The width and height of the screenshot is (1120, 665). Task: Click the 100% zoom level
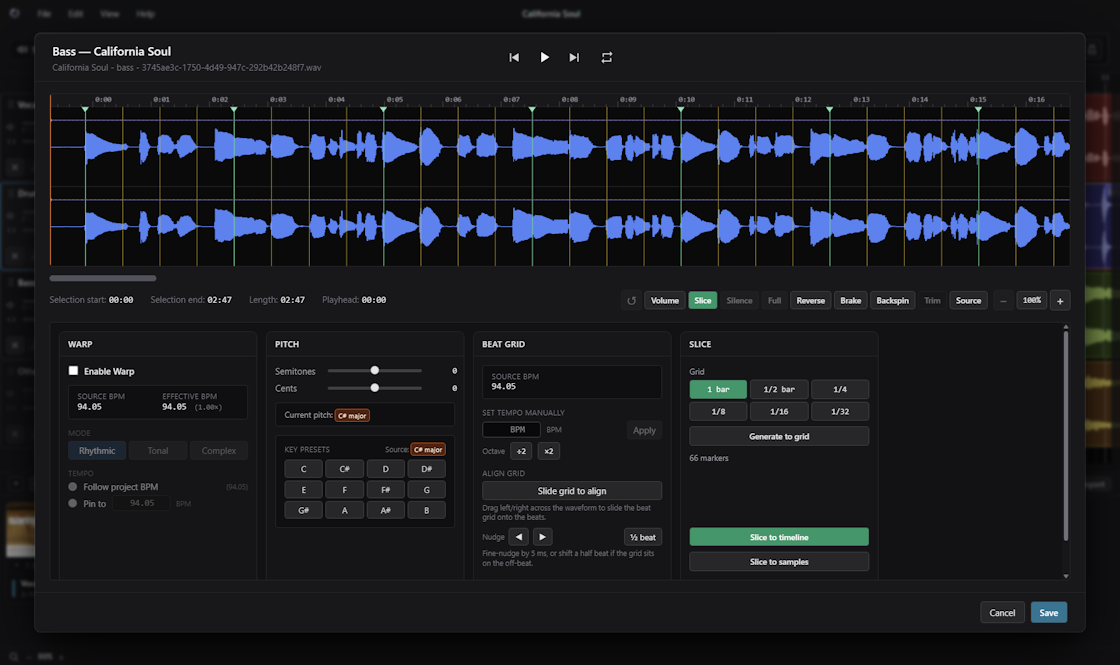coord(1031,301)
